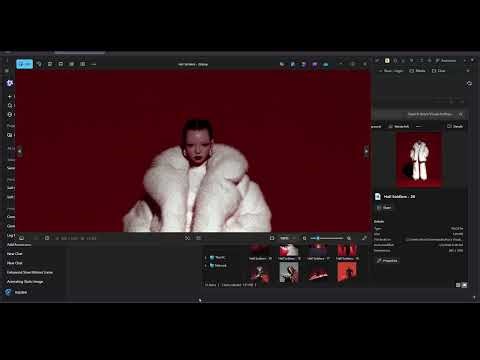This screenshot has height=360, width=480.
Task: Click the teal cloud icon in viewer toolbar
Action: tap(326, 64)
